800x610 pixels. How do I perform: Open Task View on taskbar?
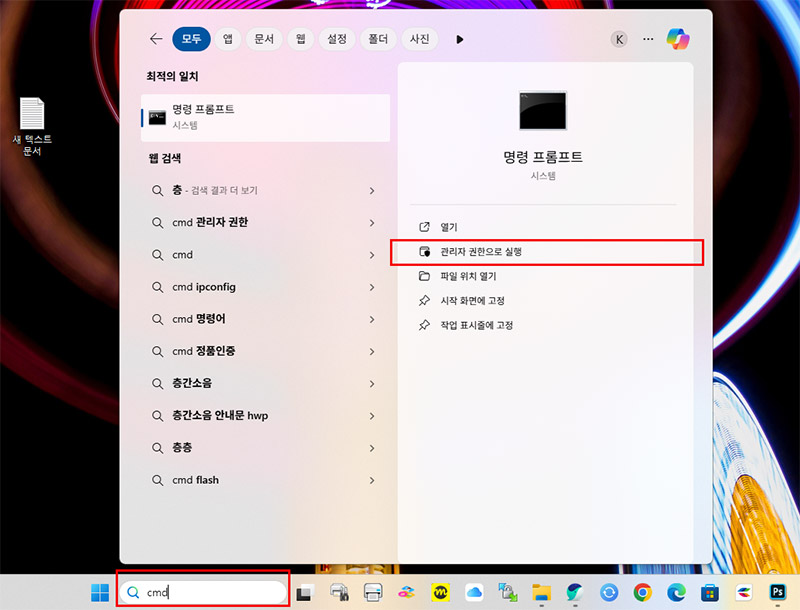305,593
